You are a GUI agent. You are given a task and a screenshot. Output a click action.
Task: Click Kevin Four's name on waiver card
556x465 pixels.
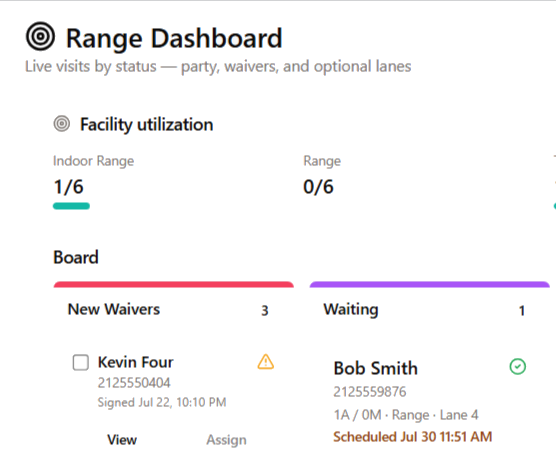[135, 362]
